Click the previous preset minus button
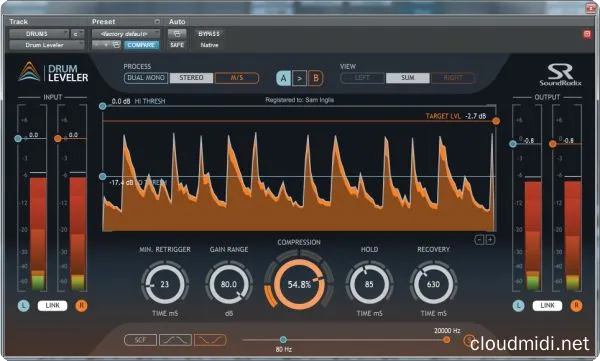Viewport: 600px width, 361px height. 97,45
